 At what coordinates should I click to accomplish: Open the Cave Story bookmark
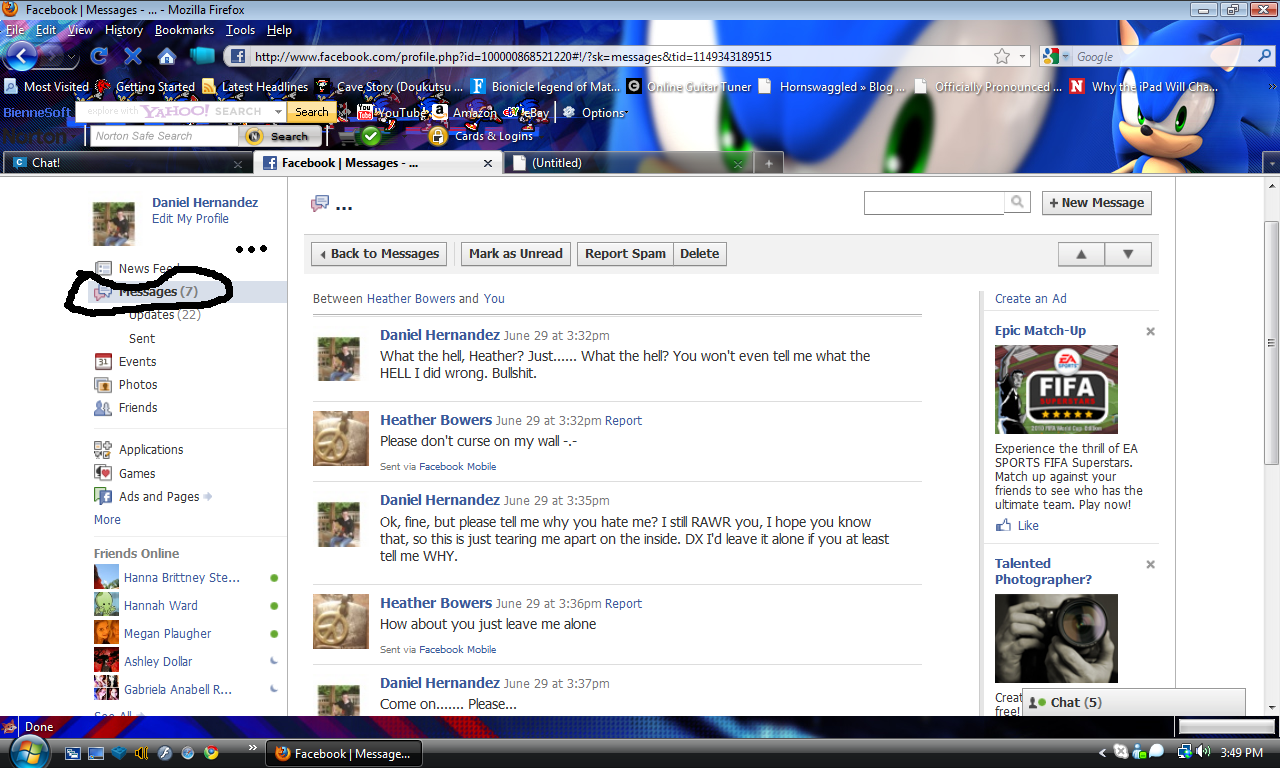click(388, 87)
